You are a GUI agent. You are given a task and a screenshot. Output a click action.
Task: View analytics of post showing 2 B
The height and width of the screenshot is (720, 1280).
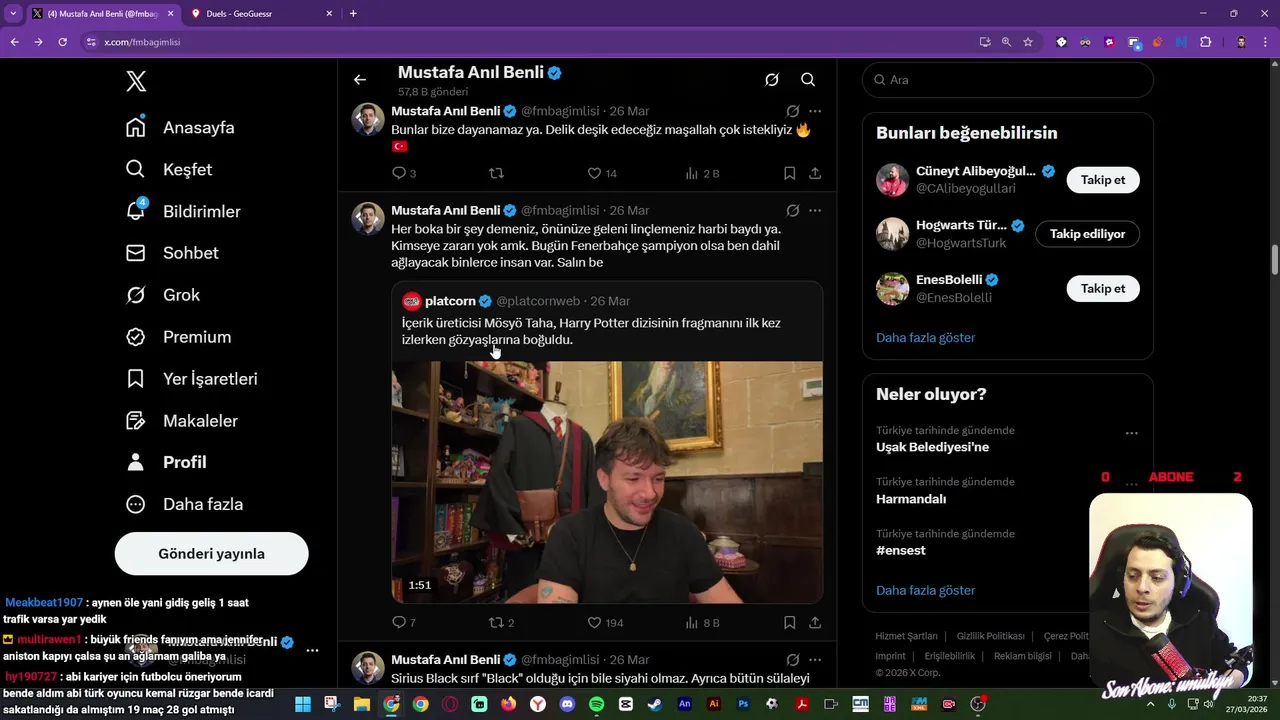pyautogui.click(x=702, y=173)
